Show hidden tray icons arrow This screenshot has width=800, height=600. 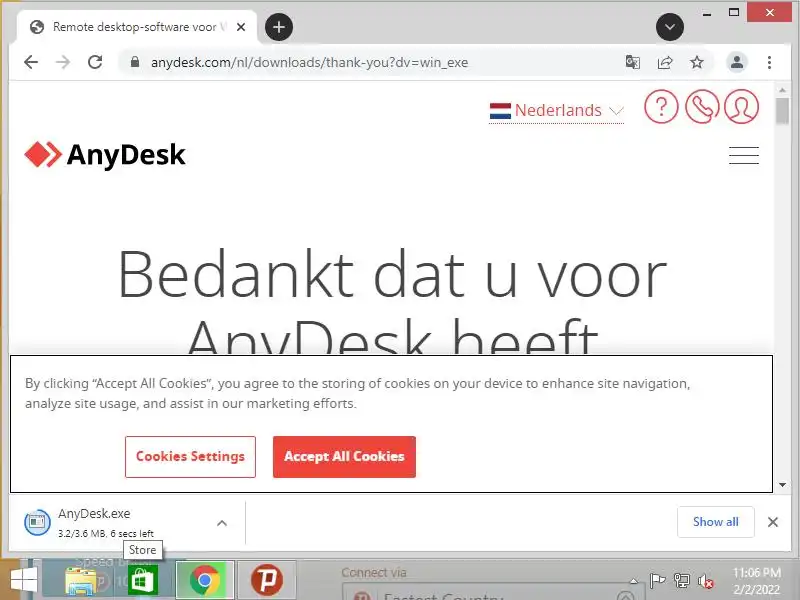[x=634, y=581]
